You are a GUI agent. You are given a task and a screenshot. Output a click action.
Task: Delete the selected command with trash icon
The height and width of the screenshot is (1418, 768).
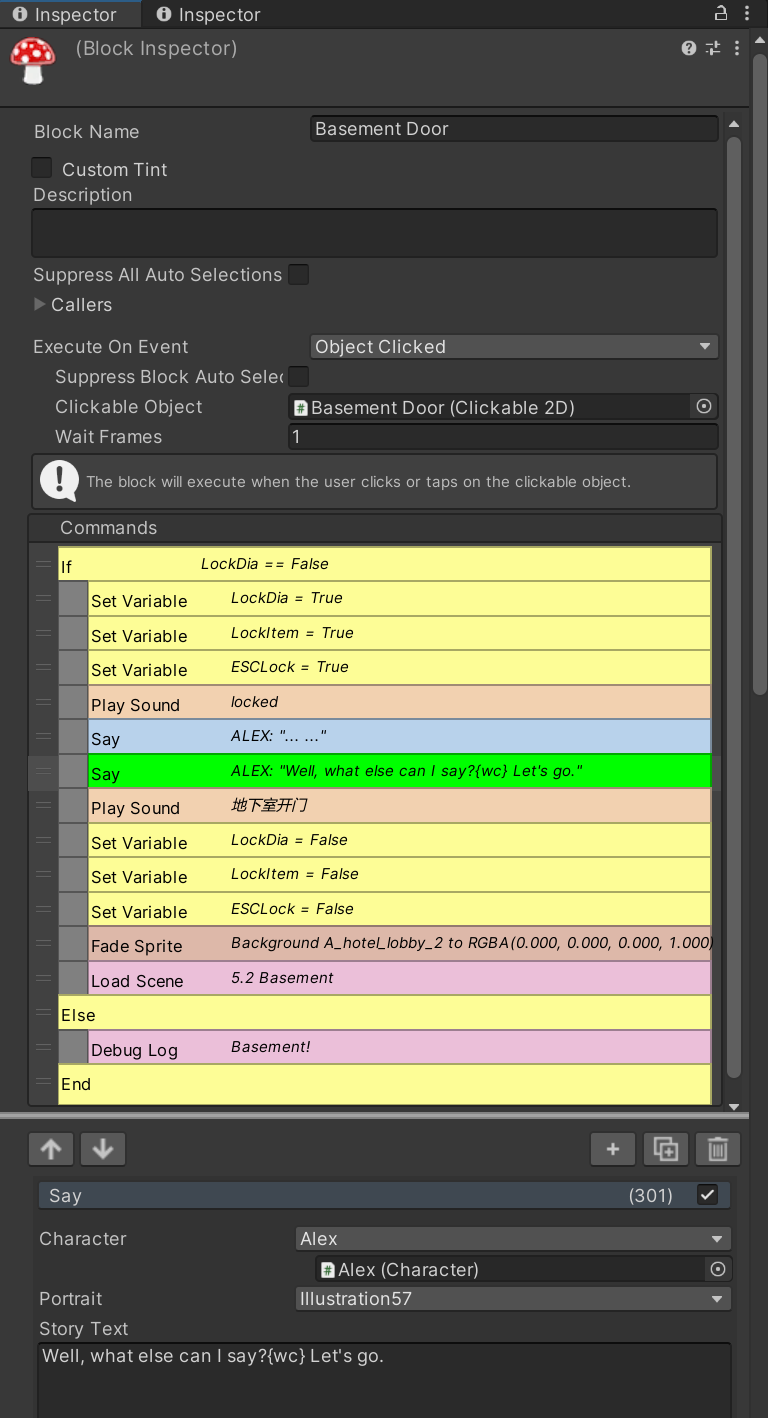coord(717,1149)
